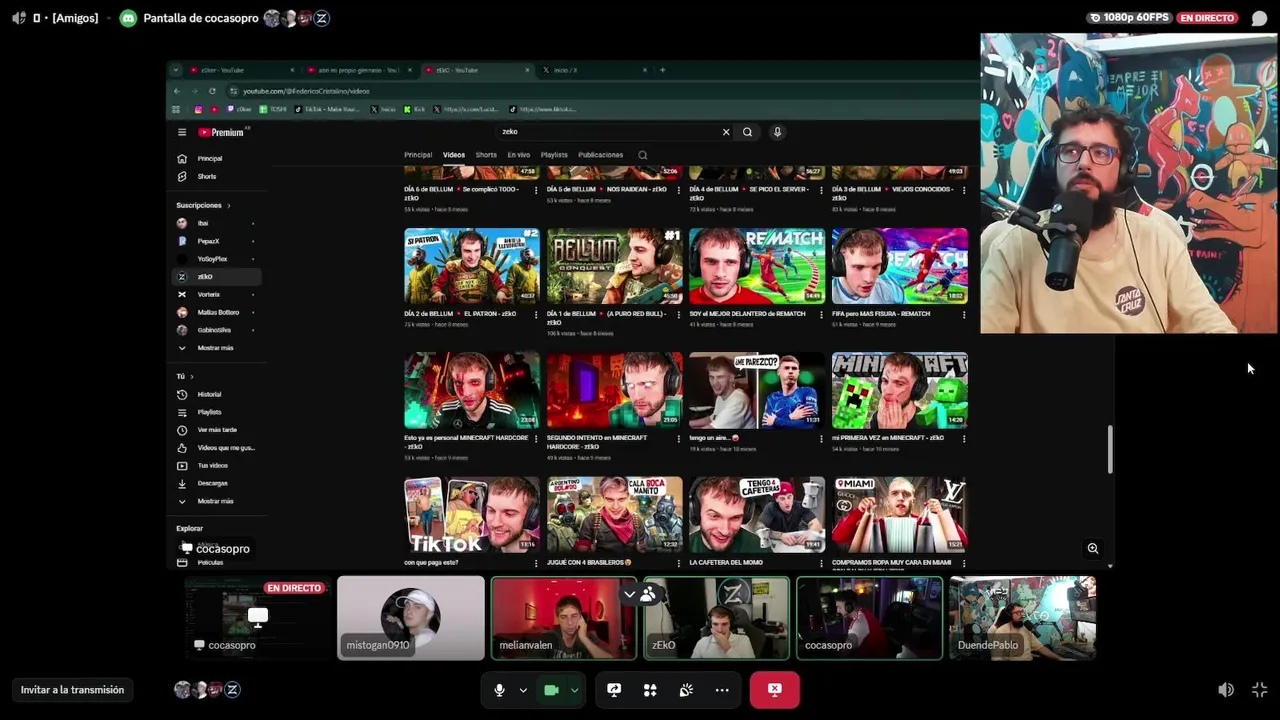The width and height of the screenshot is (1280, 720).
Task: Click the share screen icon
Action: (x=614, y=690)
